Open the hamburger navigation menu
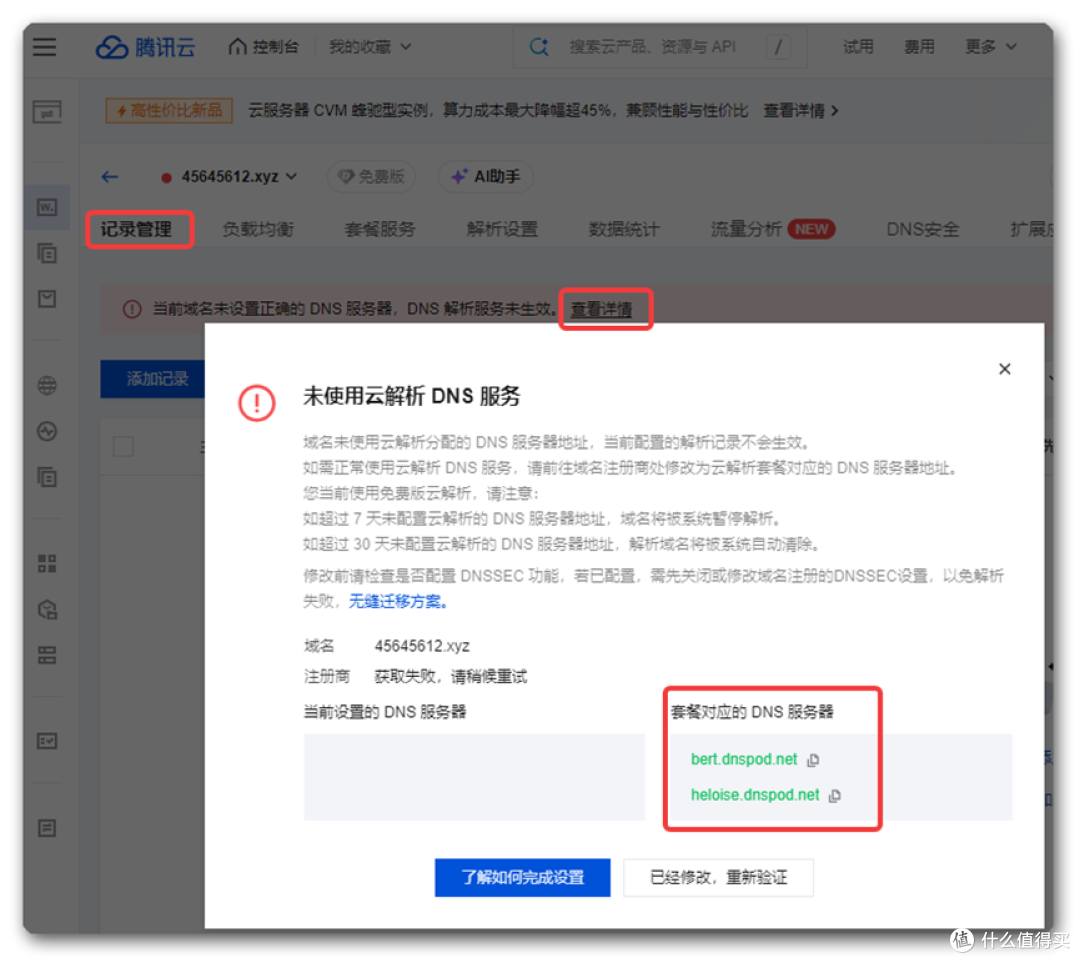This screenshot has width=1080, height=963. [45, 47]
